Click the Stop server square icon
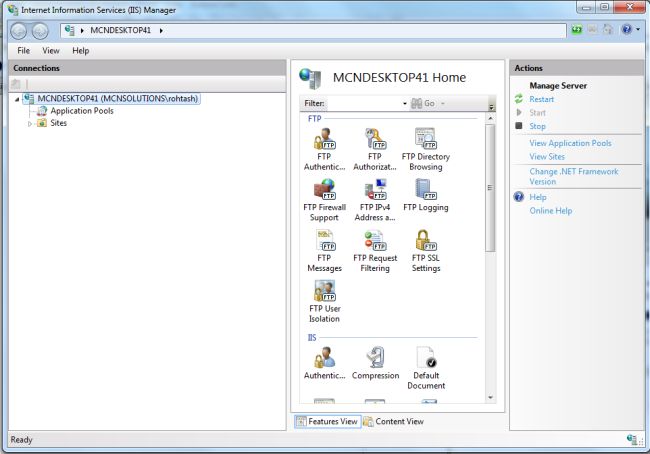This screenshot has height=454, width=650. [519, 125]
